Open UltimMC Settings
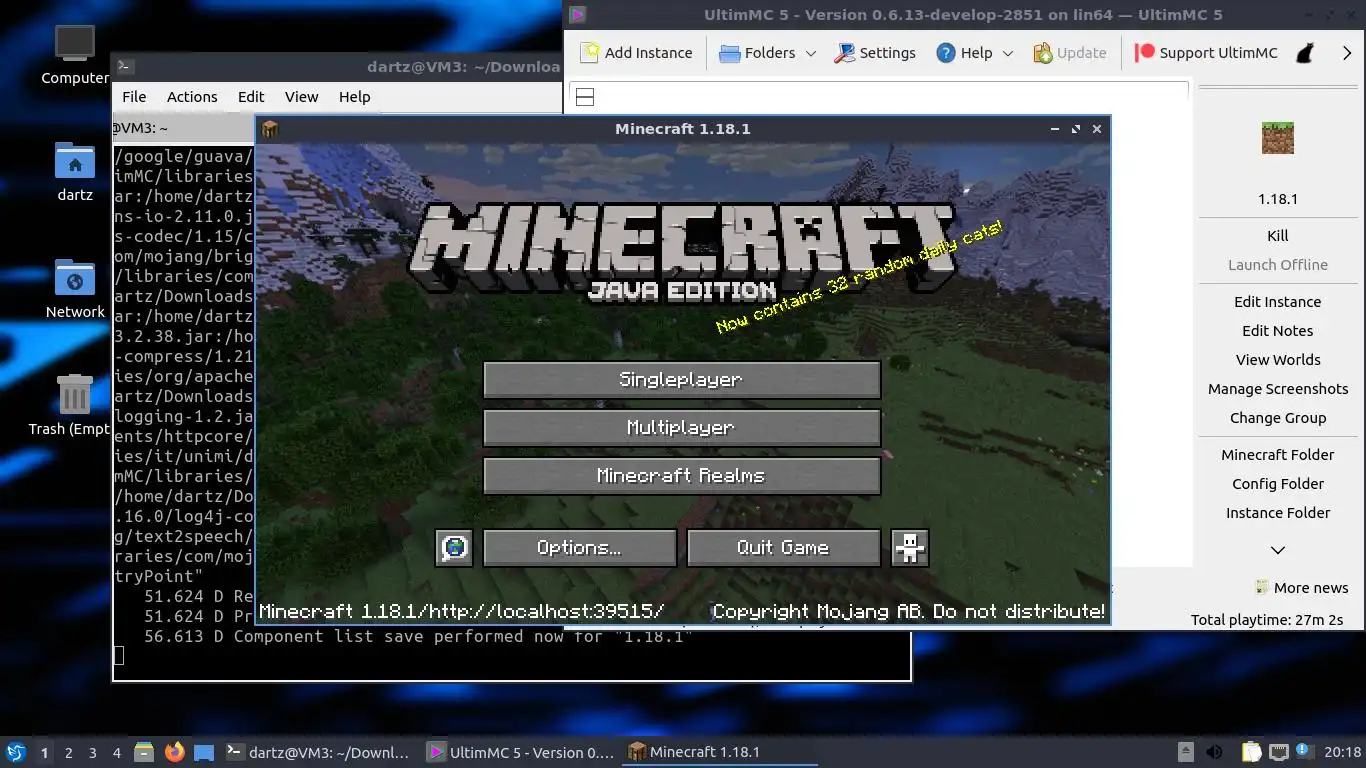This screenshot has width=1366, height=768. click(x=875, y=53)
